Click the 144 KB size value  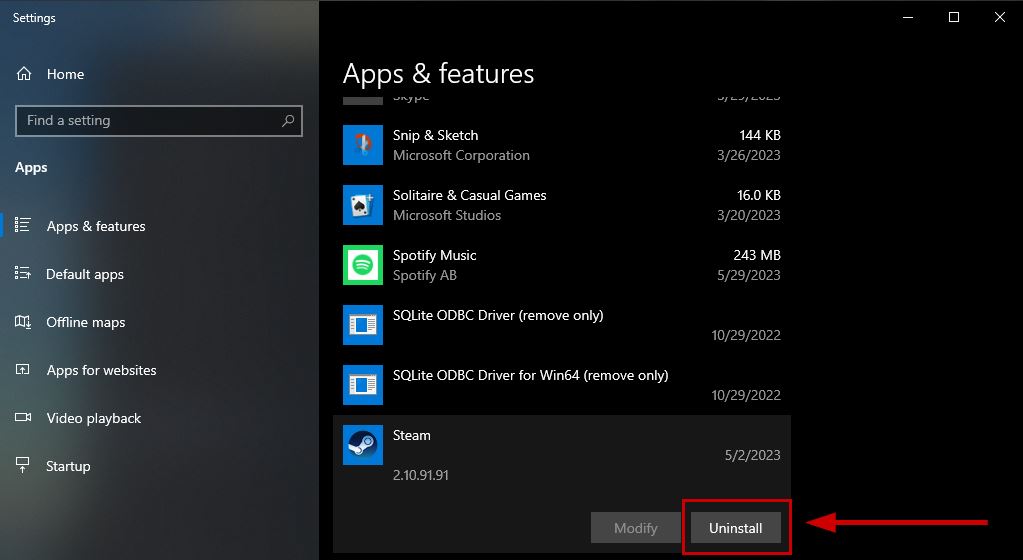[759, 135]
